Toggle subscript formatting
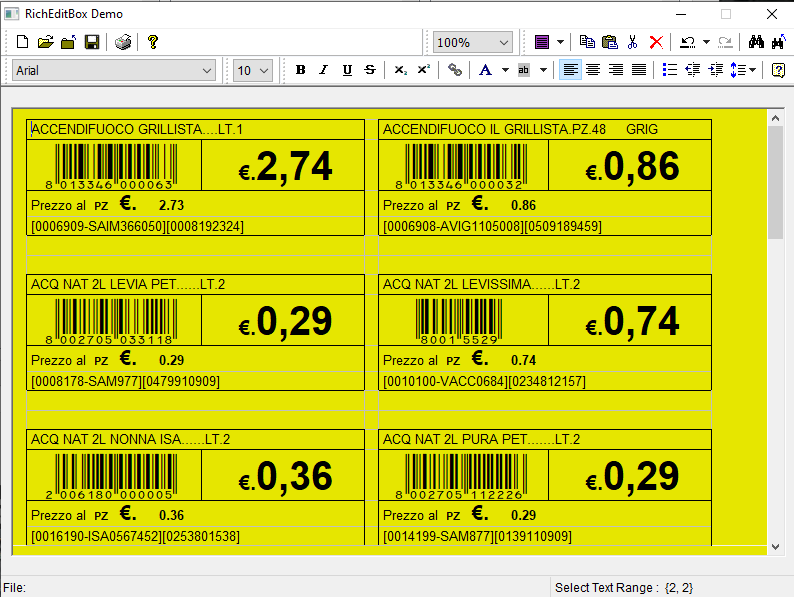The width and height of the screenshot is (794, 597). point(401,70)
